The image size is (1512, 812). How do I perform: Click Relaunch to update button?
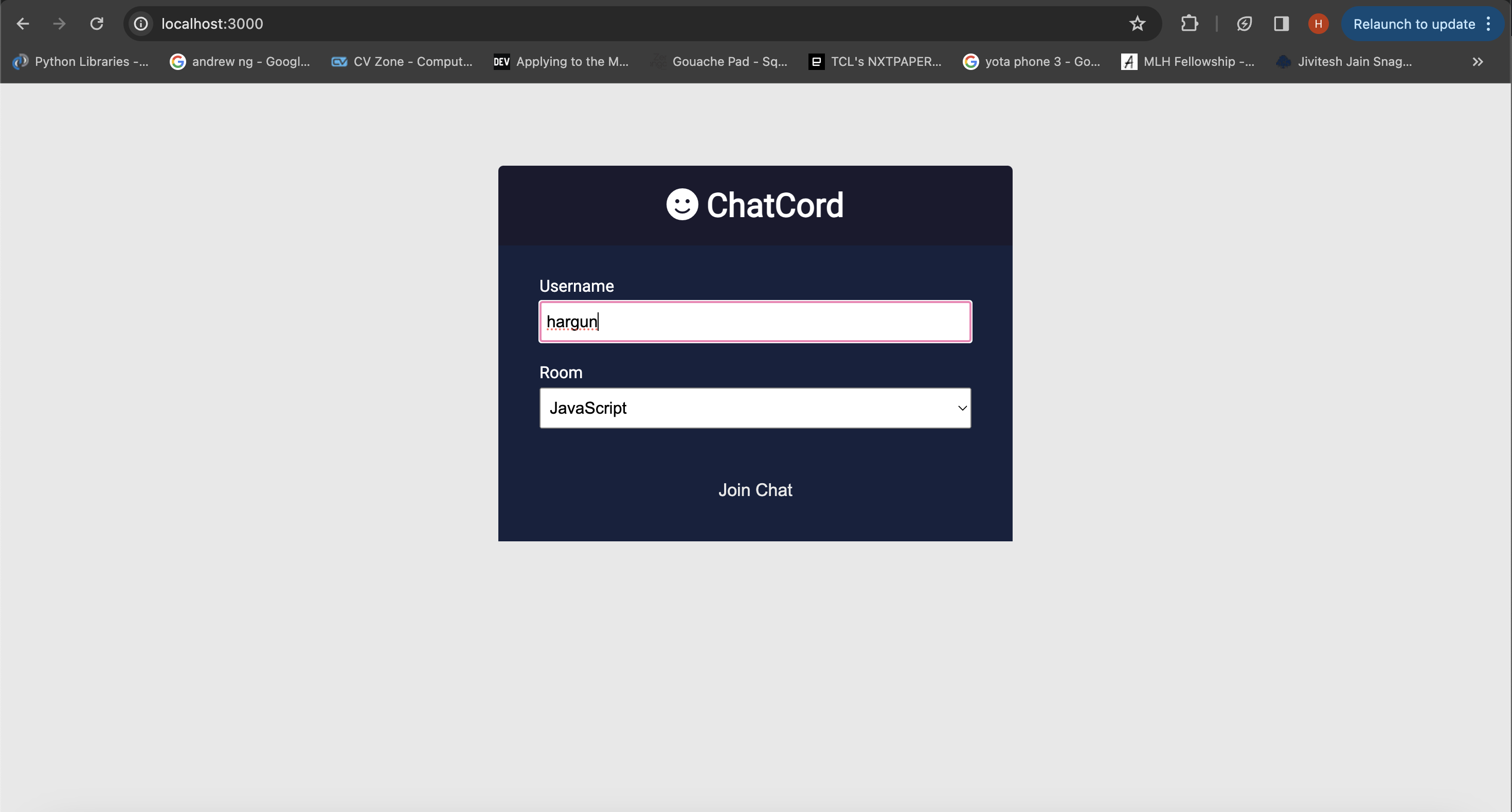[x=1413, y=24]
